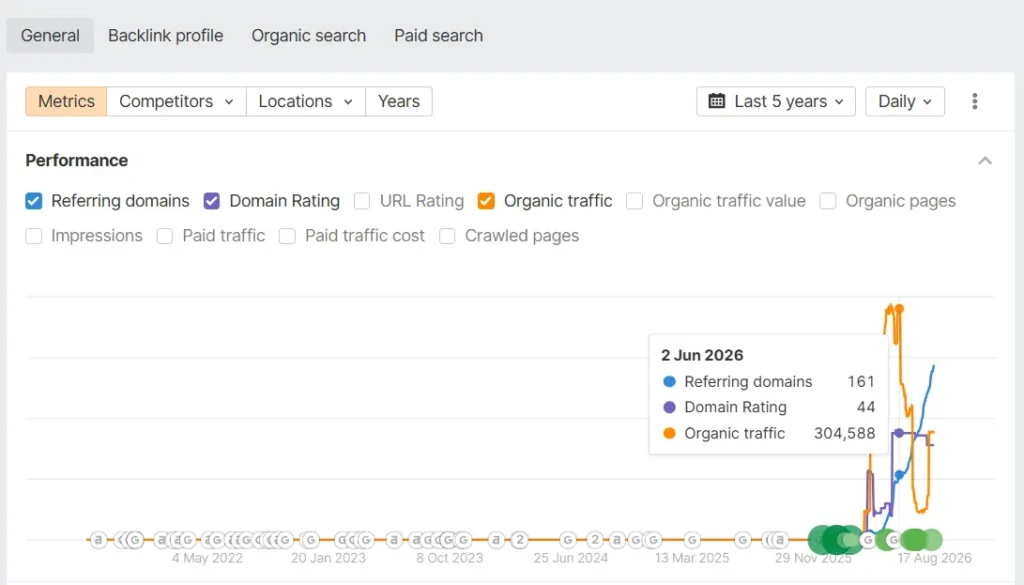Screen dimensions: 1024x585
Task: Uncheck the Referring domains checkbox
Action: coord(34,201)
